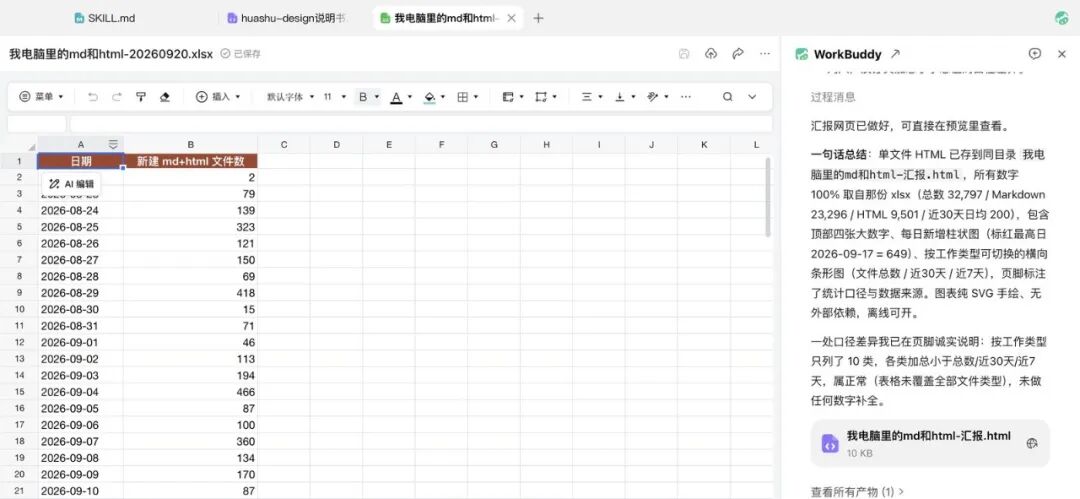
Task: Click the cloud upload icon
Action: (x=711, y=54)
